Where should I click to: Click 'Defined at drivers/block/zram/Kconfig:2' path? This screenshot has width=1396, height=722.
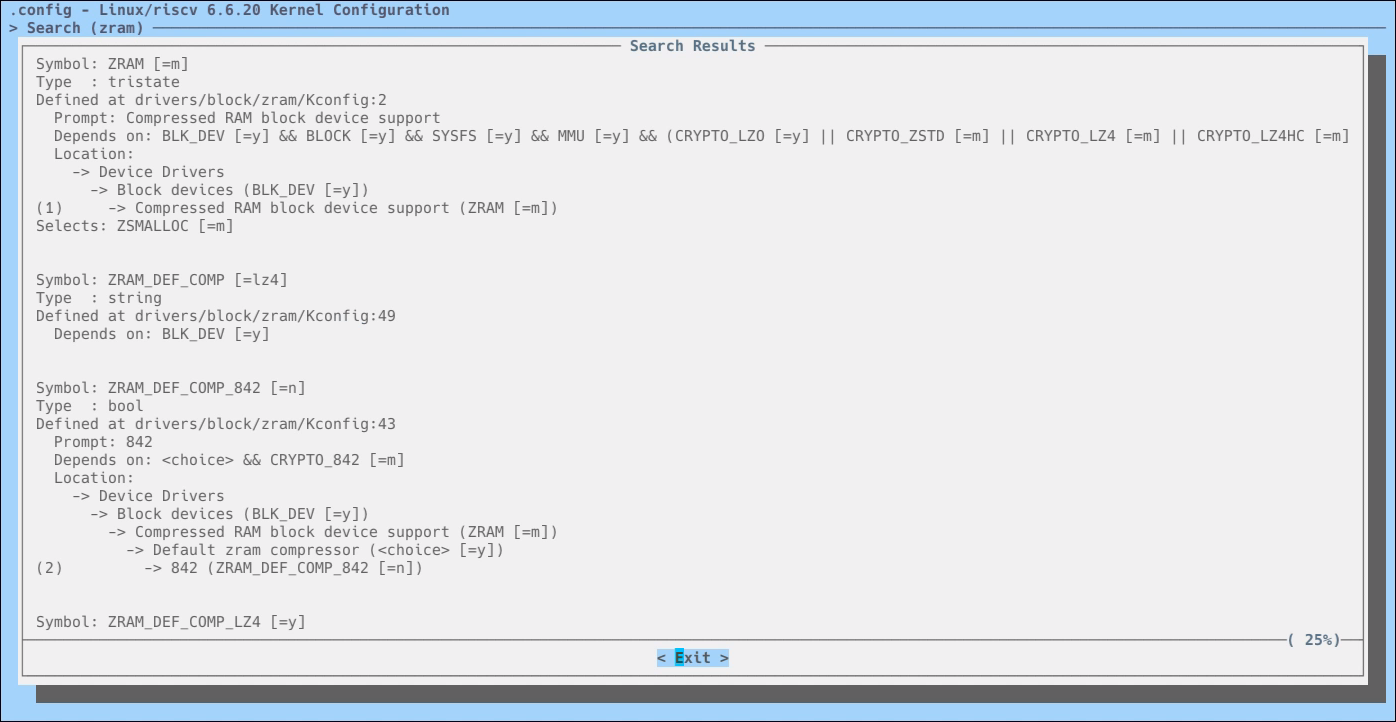[211, 100]
